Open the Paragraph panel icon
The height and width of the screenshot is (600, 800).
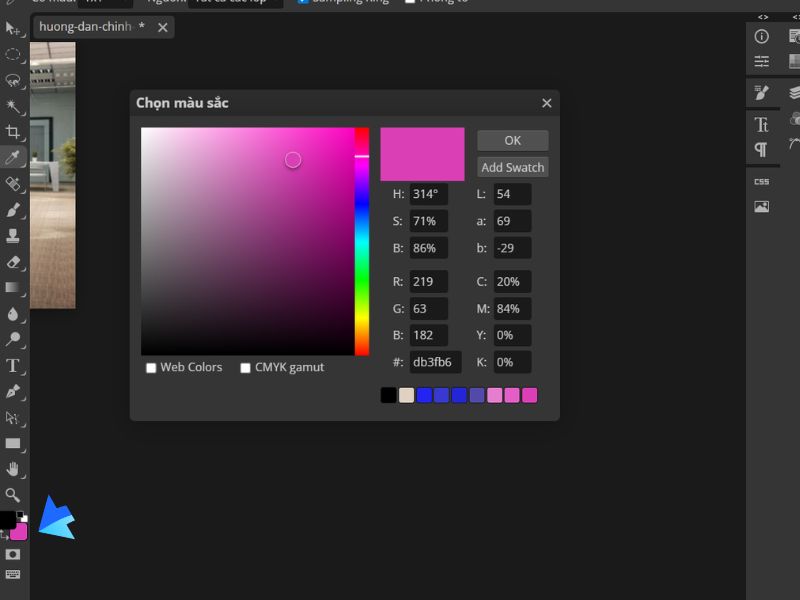(x=761, y=149)
